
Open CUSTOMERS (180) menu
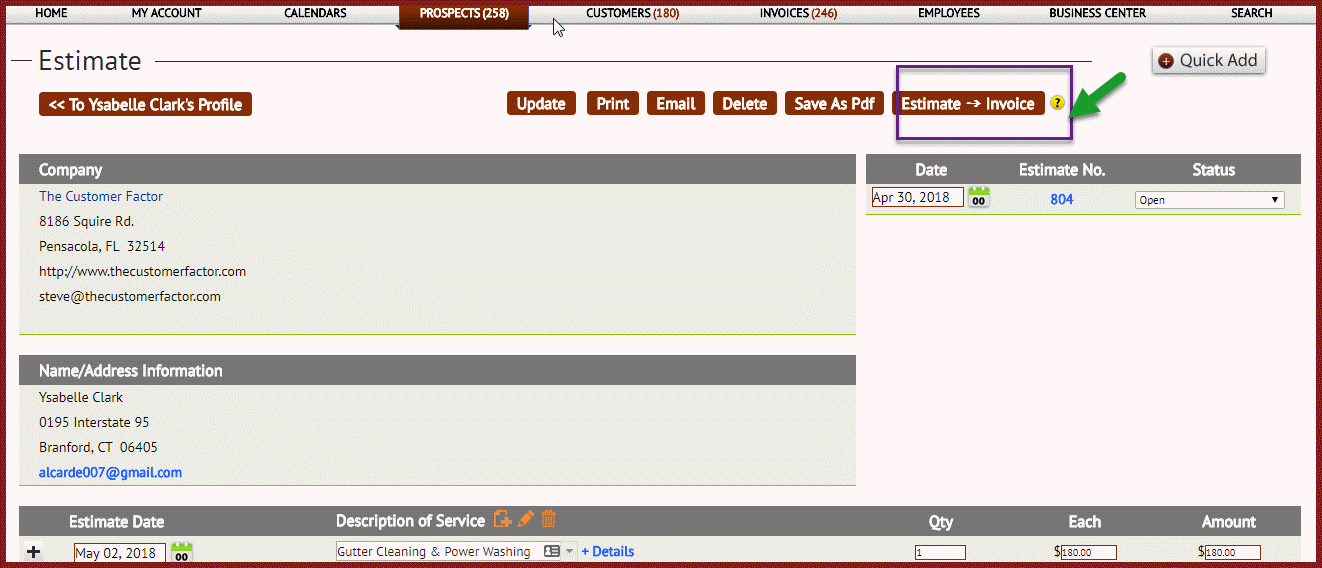point(633,13)
